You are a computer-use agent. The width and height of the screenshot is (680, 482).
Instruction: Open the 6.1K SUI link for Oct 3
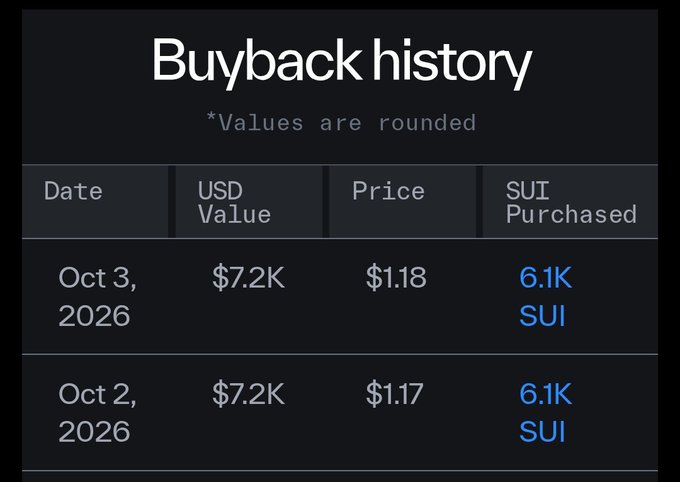pos(546,296)
